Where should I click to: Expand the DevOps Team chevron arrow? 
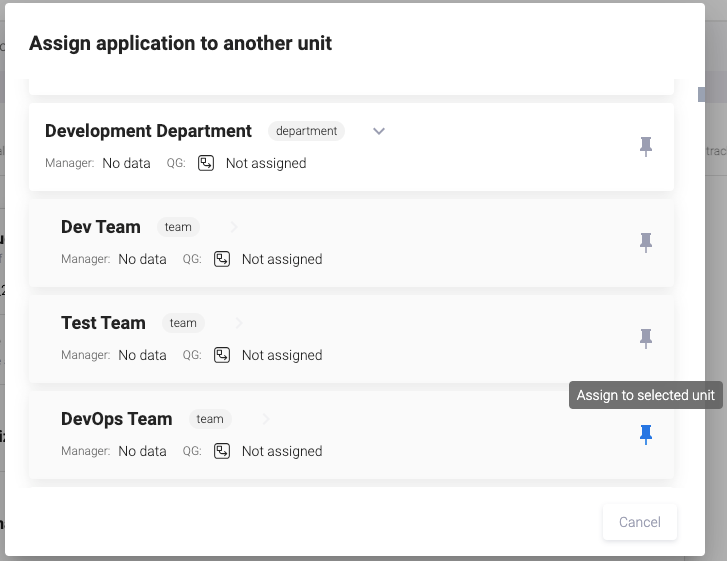click(x=266, y=419)
